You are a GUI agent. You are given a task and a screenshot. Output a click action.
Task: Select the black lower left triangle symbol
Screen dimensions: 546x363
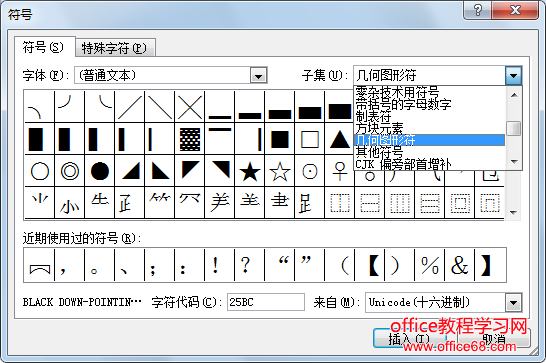click(x=160, y=171)
